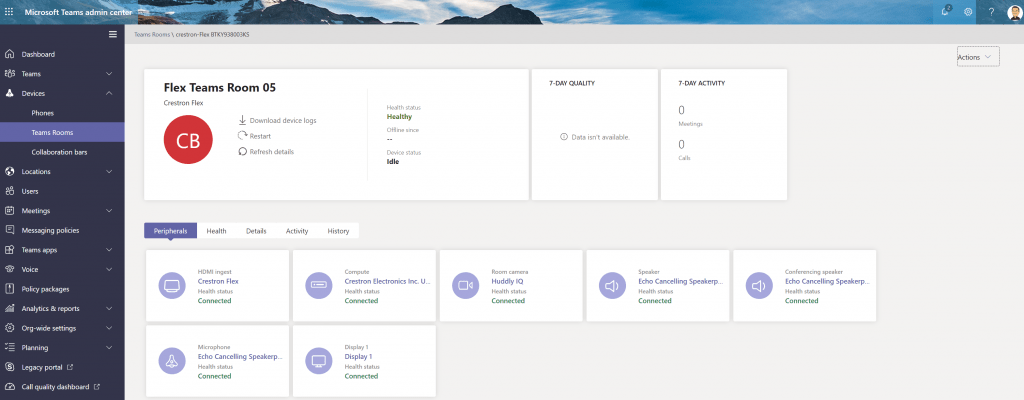The height and width of the screenshot is (400, 1024).
Task: Switch to the History tab
Action: [x=338, y=231]
